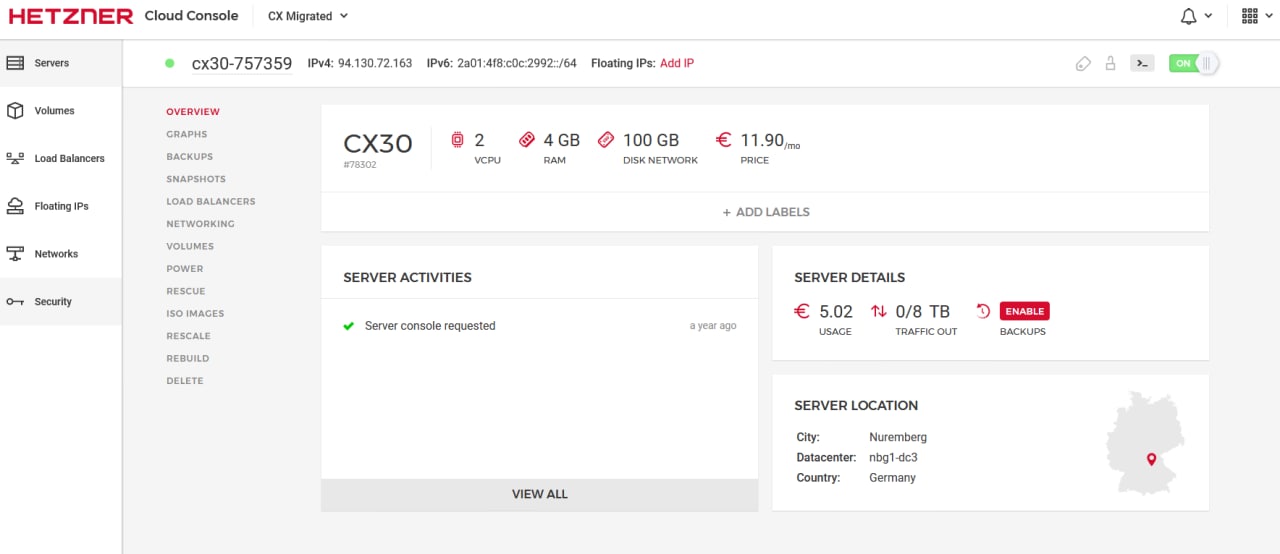Image resolution: width=1280 pixels, height=554 pixels.
Task: Open the Volumes server tab
Action: 190,246
